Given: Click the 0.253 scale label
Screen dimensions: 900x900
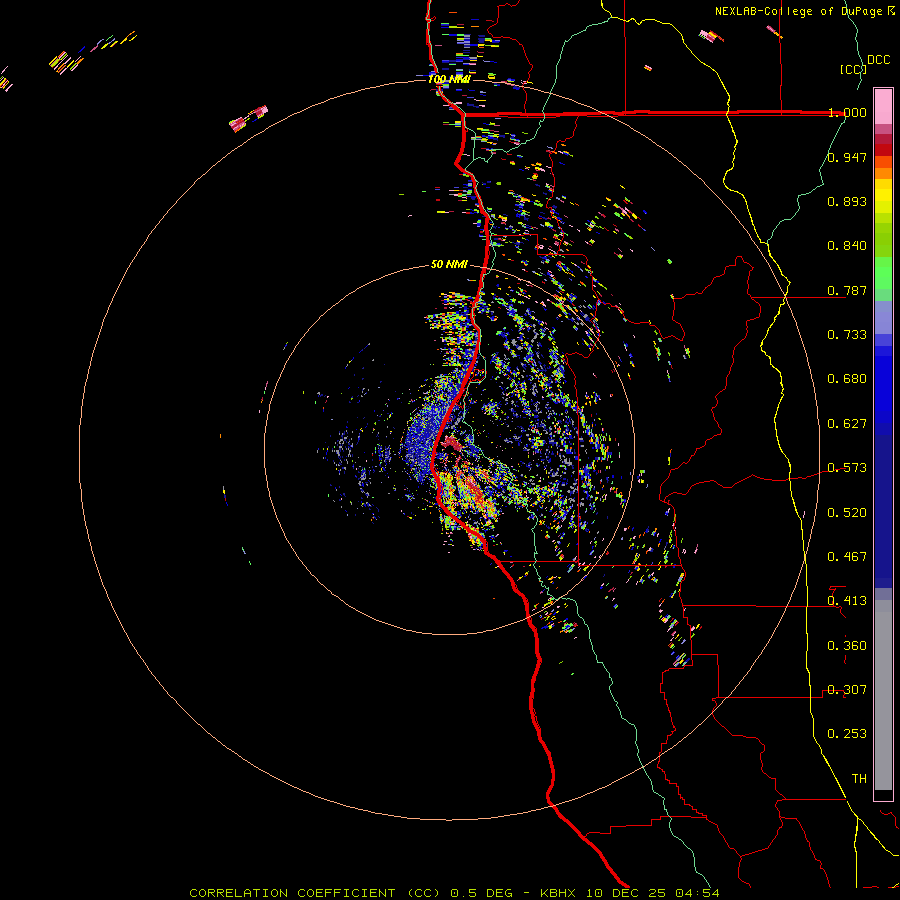Looking at the screenshot, I should 847,734.
